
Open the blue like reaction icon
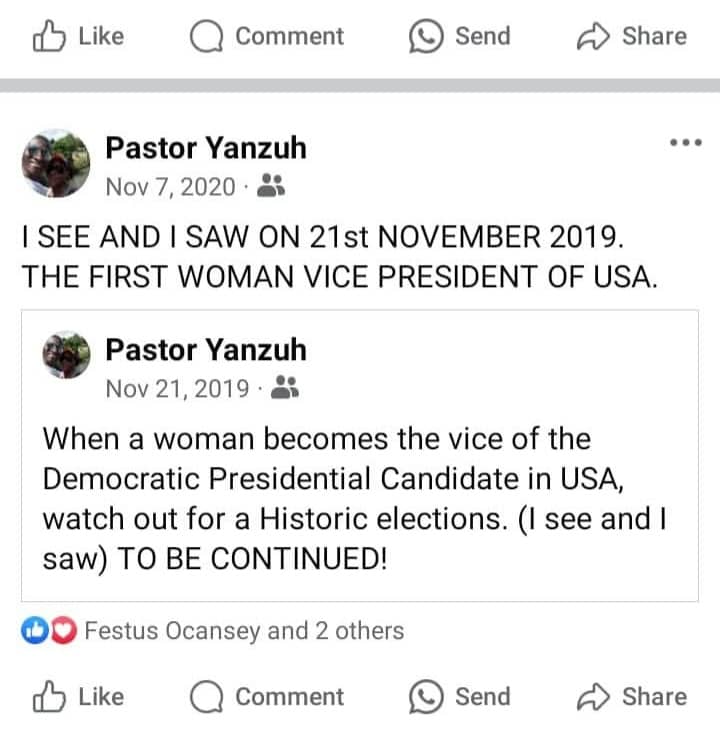point(35,631)
